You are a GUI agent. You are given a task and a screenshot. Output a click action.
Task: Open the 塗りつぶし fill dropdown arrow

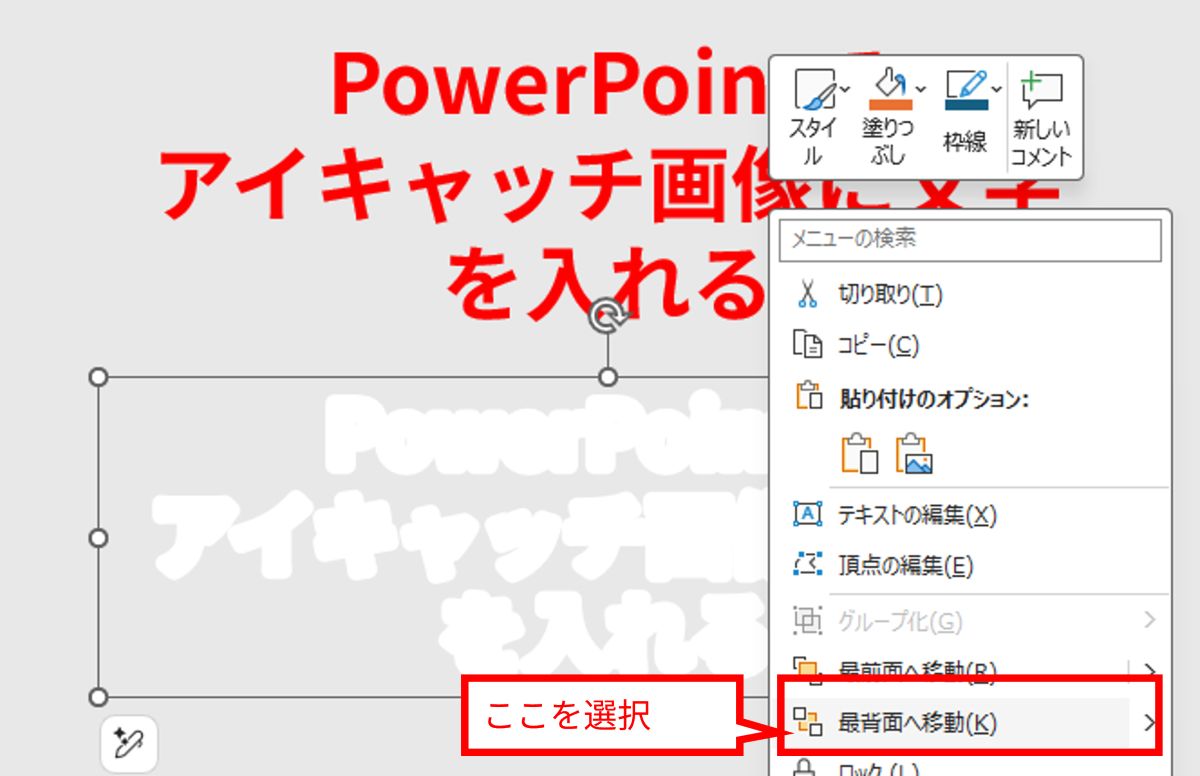(x=921, y=90)
